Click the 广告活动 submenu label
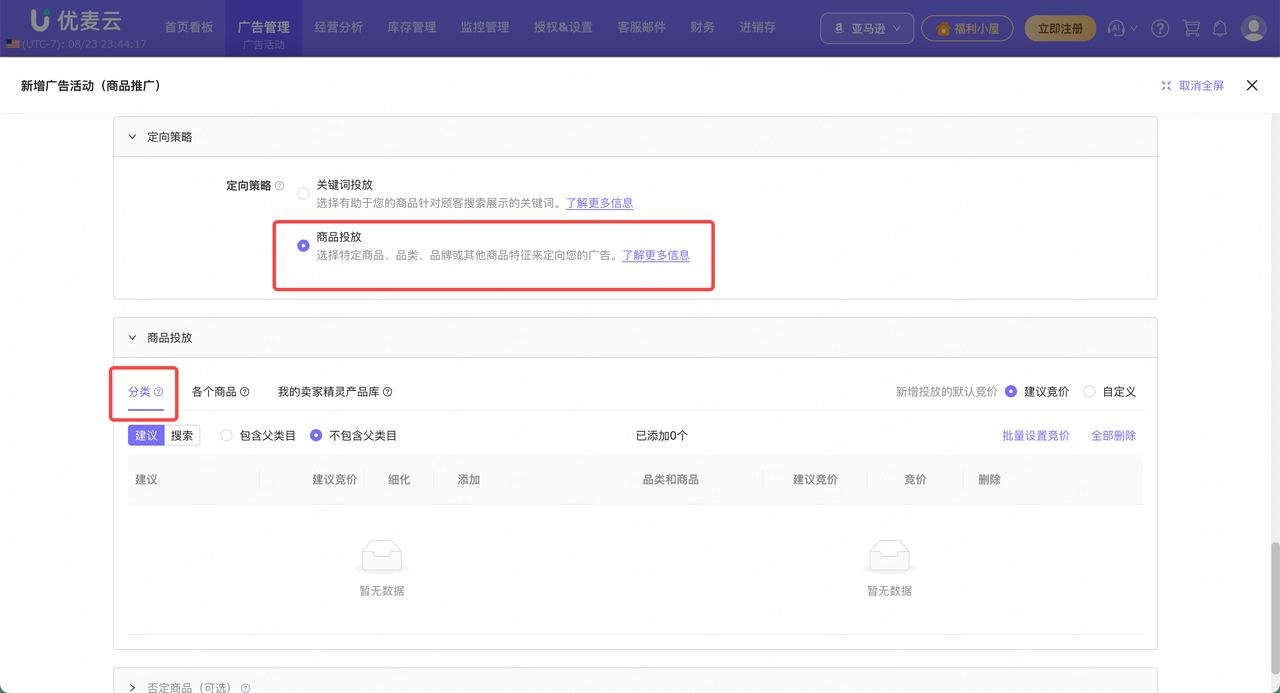Image resolution: width=1280 pixels, height=693 pixels. [x=263, y=45]
